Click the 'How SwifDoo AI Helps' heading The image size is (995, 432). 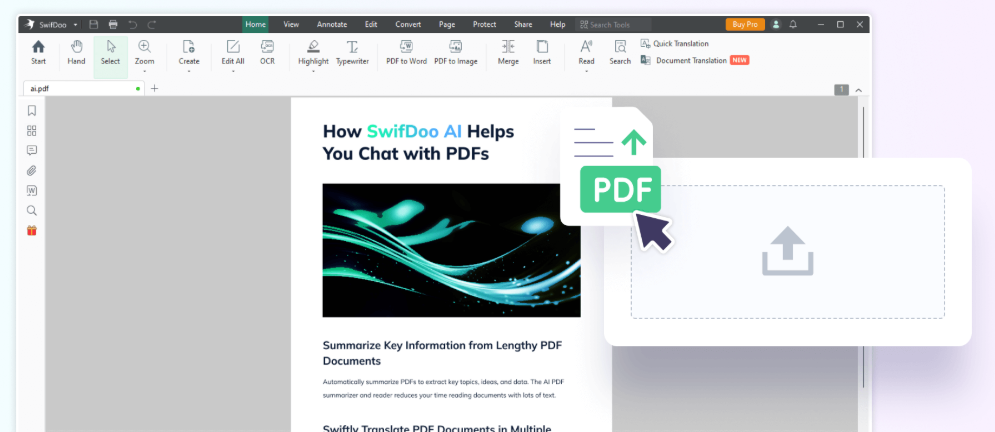tap(418, 131)
